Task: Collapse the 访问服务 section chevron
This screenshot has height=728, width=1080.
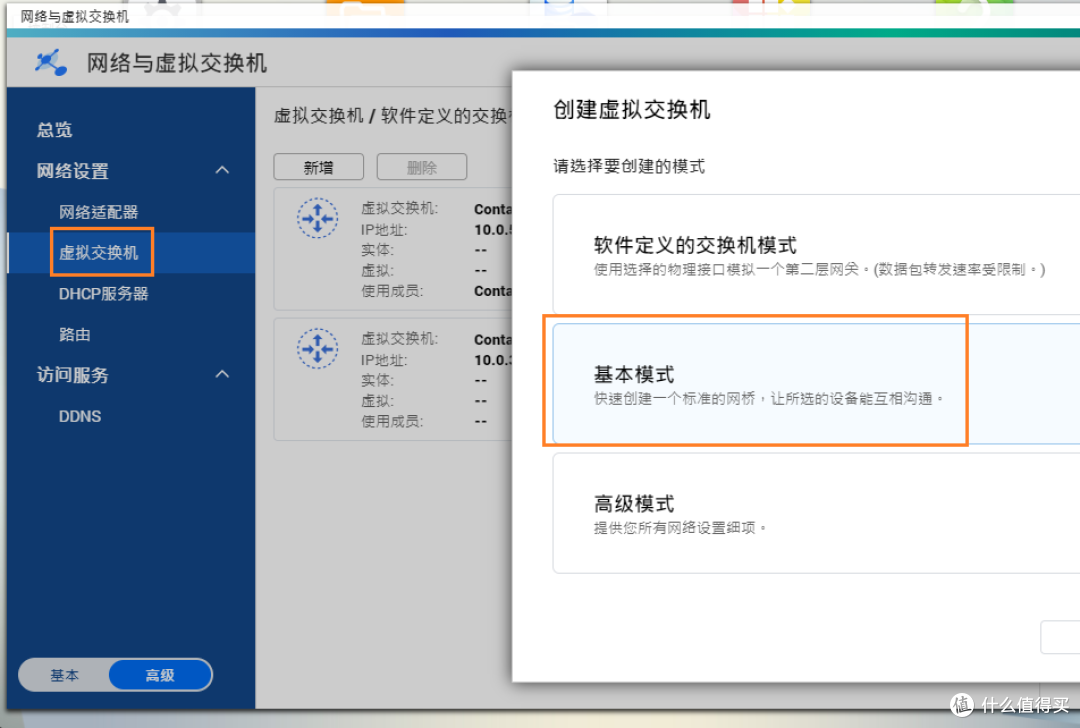Action: (222, 375)
